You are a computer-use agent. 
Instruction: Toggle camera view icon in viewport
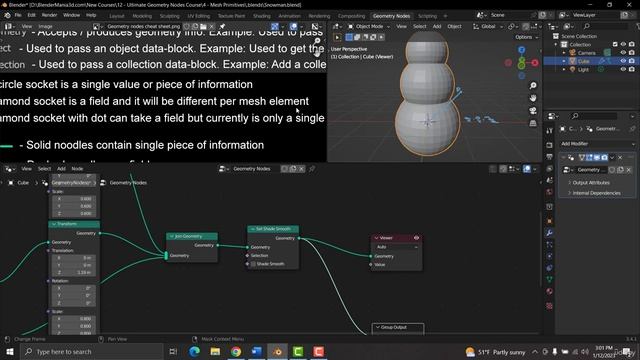(x=533, y=111)
